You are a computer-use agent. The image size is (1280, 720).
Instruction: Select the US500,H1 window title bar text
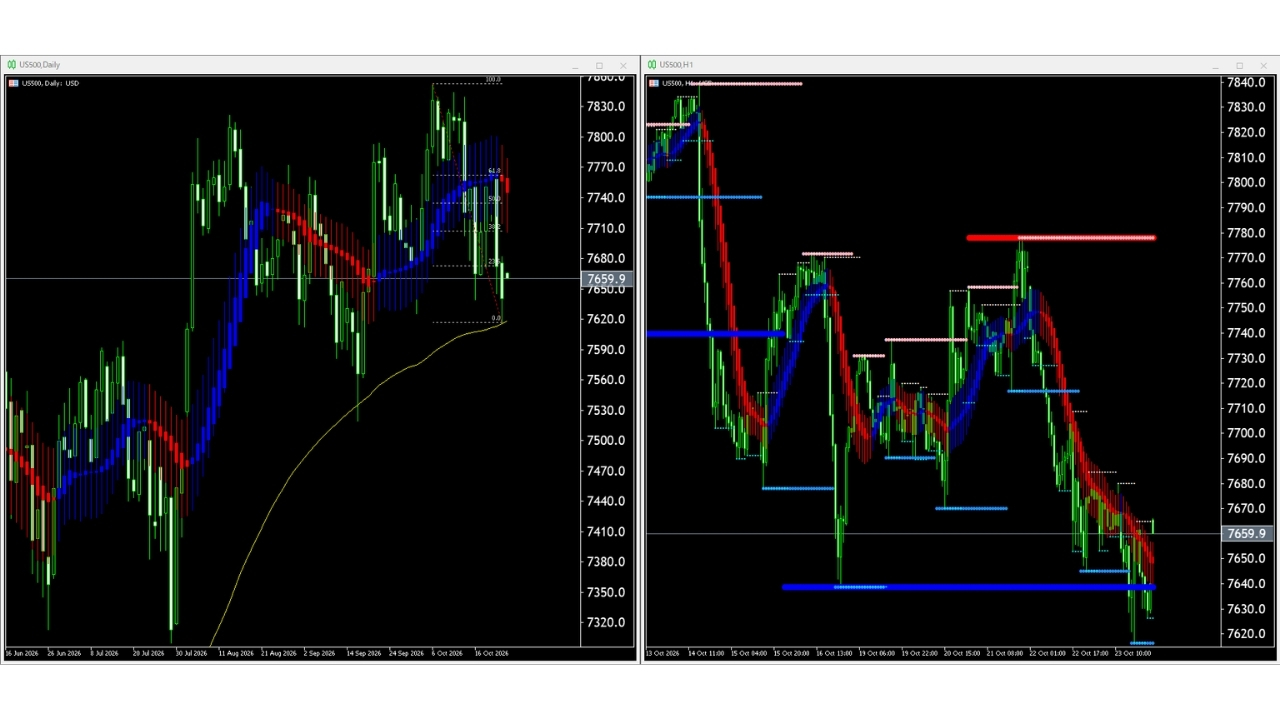pos(677,65)
